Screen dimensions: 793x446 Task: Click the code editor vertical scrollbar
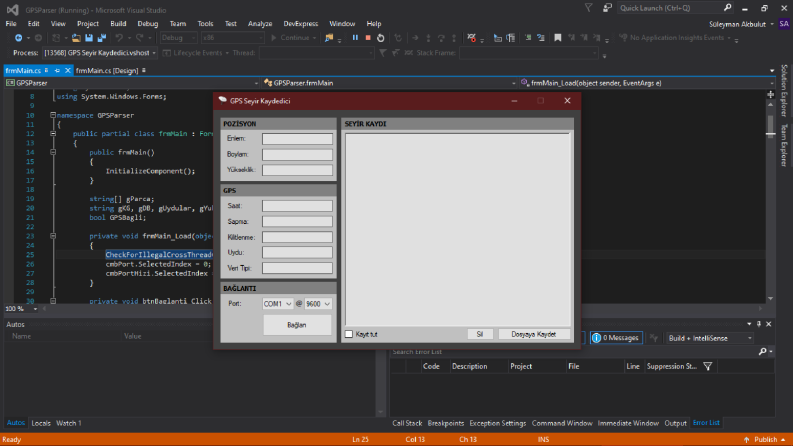click(770, 201)
